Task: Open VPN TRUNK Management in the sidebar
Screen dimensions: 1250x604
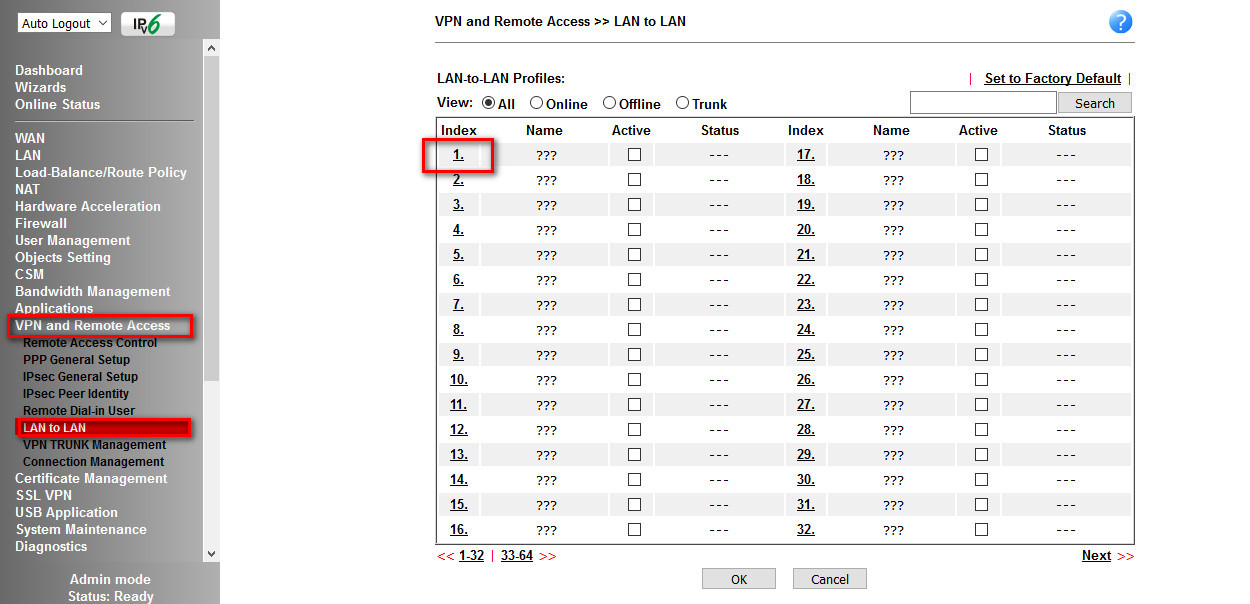Action: 94,445
